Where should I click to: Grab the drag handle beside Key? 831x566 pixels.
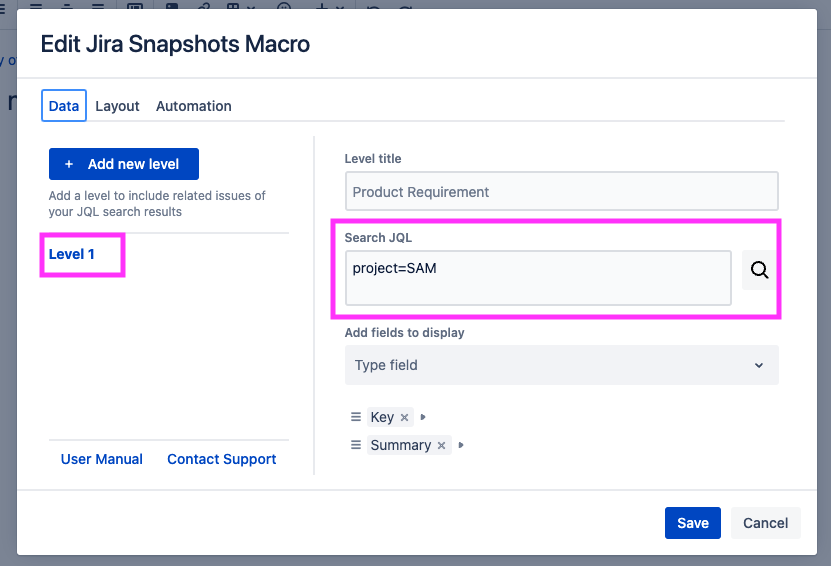coord(356,417)
